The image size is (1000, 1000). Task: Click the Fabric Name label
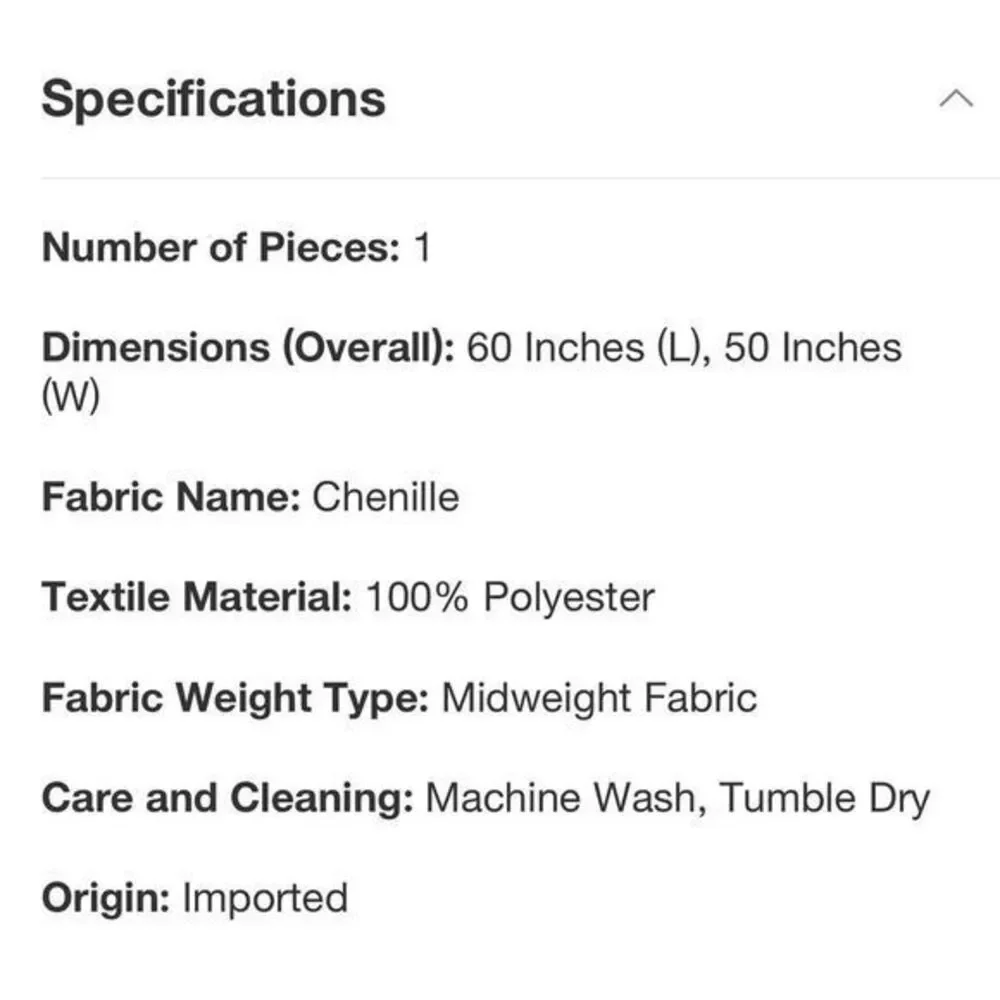171,497
